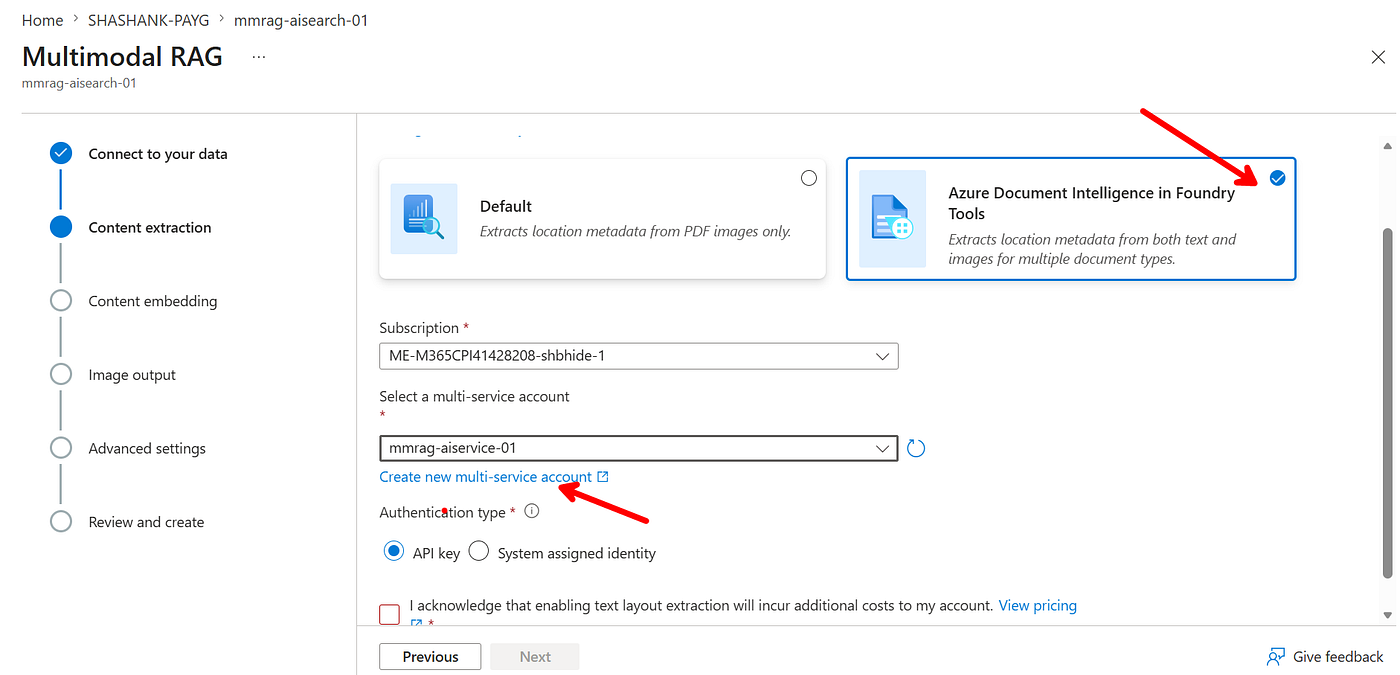Click the scrollbar up arrow

click(1388, 146)
